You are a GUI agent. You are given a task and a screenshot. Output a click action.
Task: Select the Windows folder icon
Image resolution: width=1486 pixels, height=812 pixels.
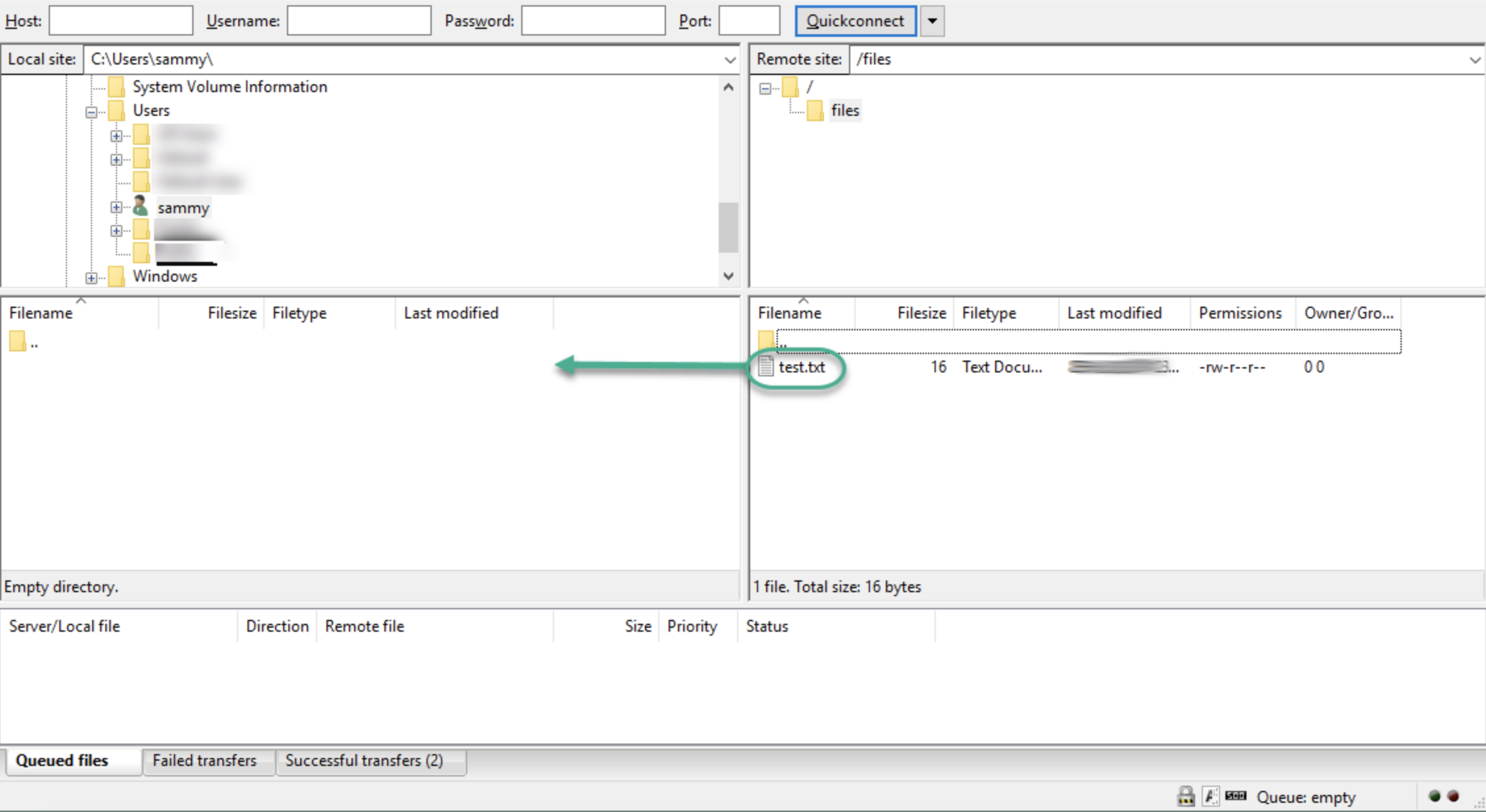coord(116,276)
